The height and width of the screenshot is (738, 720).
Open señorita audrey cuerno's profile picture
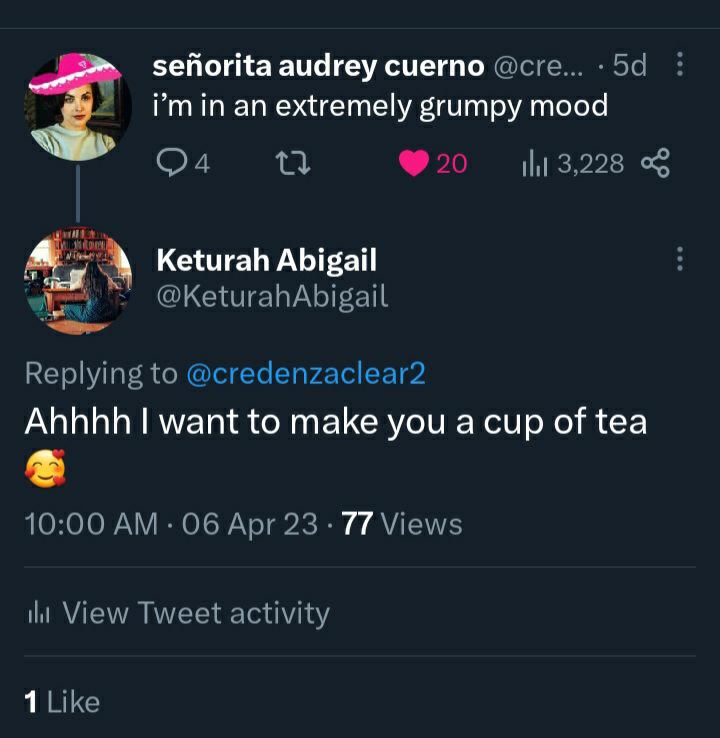(x=78, y=107)
